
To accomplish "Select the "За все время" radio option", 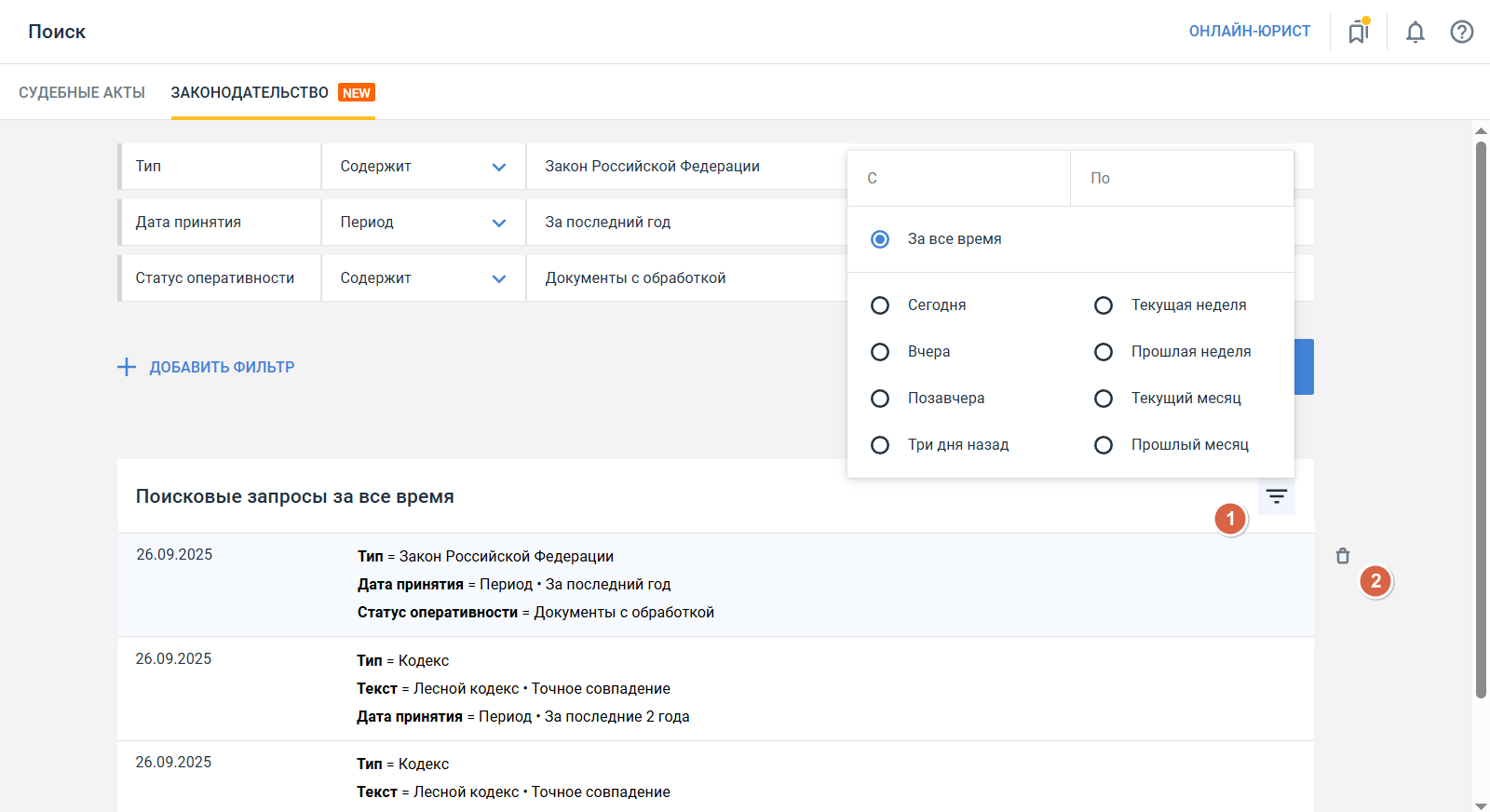I will [880, 239].
